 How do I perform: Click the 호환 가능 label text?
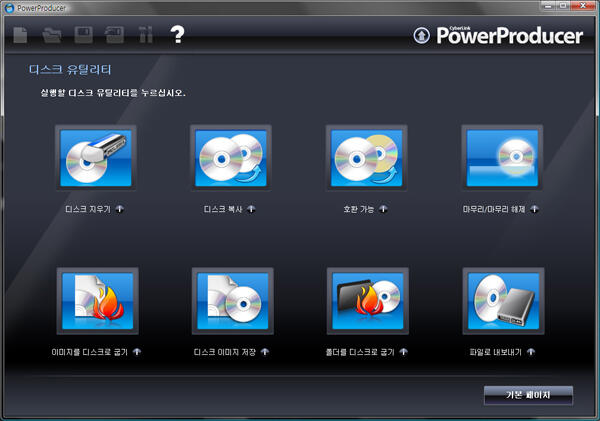359,209
